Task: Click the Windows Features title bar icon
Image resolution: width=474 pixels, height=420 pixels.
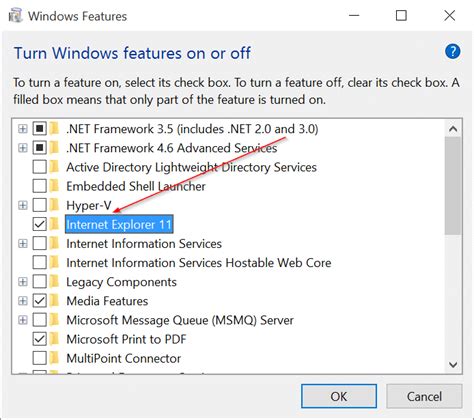Action: 16,16
